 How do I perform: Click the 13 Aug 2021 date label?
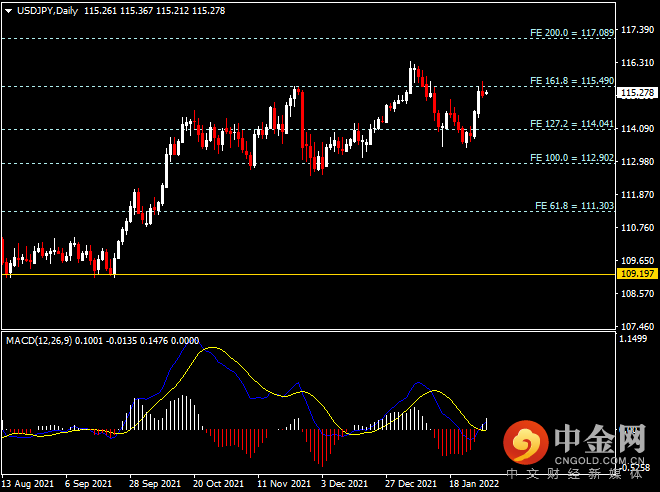[28, 484]
